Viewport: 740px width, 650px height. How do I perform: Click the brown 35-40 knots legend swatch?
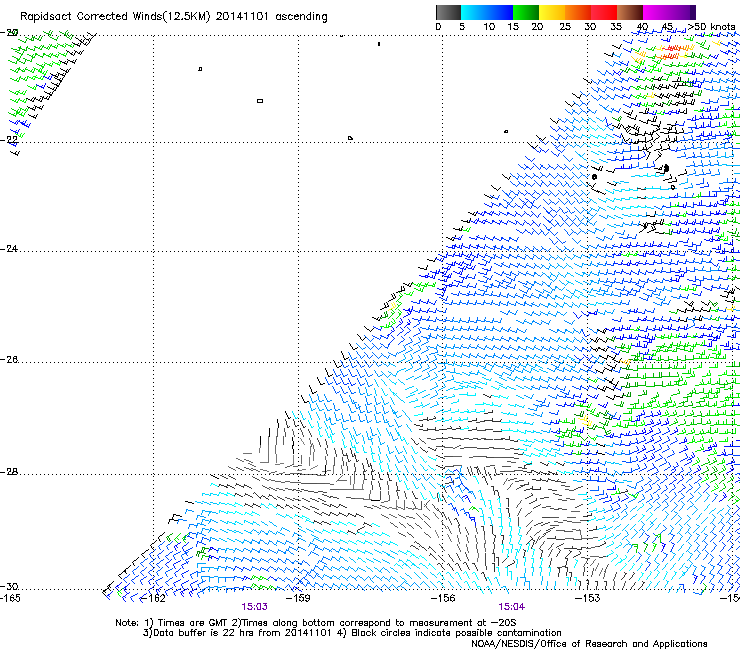pyautogui.click(x=630, y=12)
